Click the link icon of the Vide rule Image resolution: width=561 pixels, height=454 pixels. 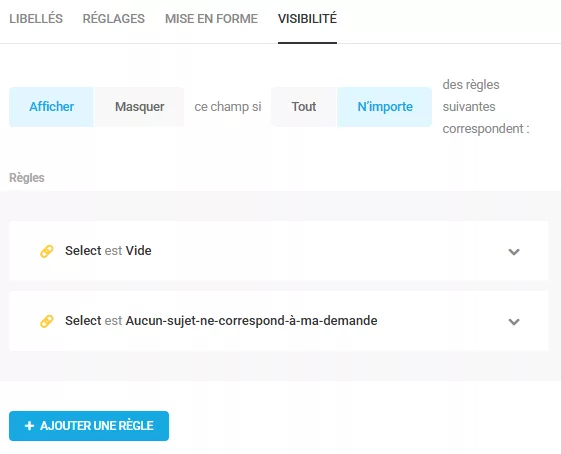[x=47, y=251]
